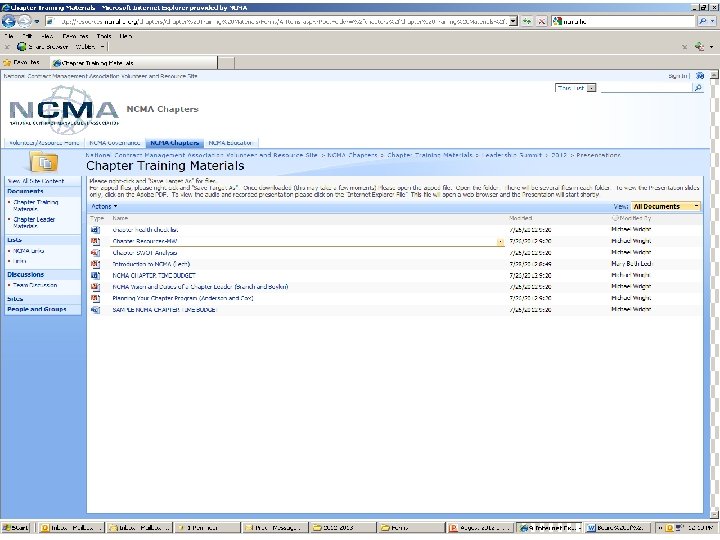Click the Documents heading in the sidebar
The image size is (720, 540).
[25, 191]
